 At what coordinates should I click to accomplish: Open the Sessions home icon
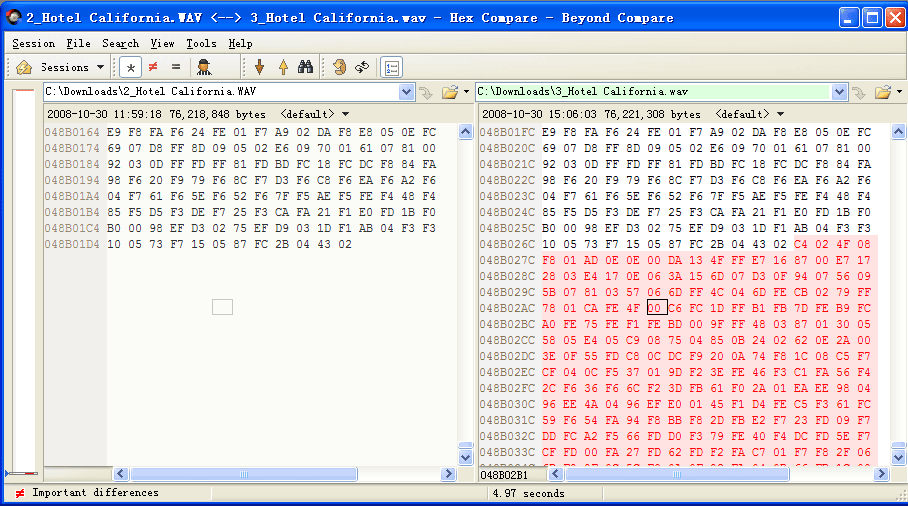(24, 68)
